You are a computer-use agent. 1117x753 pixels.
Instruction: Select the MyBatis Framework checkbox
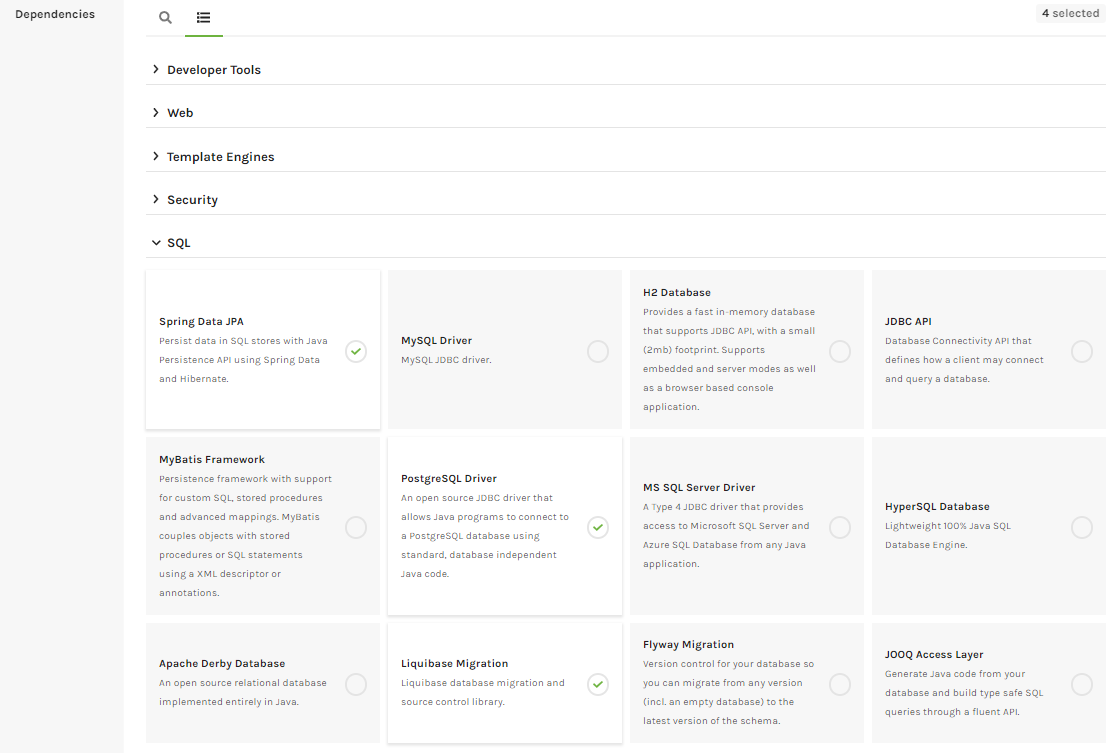click(x=356, y=527)
